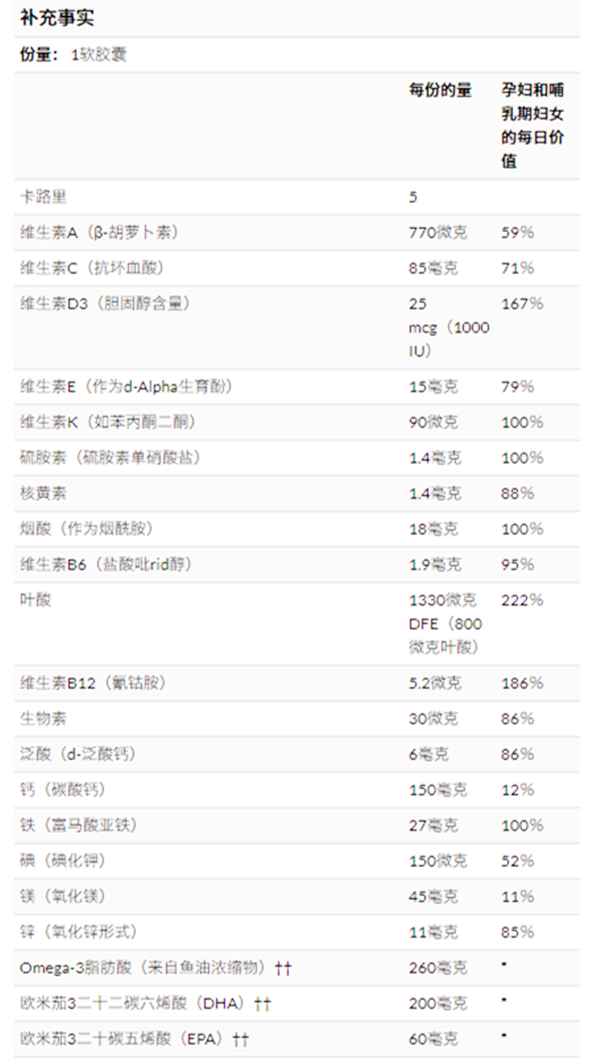This screenshot has width=600, height=1062.
Task: Click the DHA 200毫克 amount
Action: point(433,1003)
